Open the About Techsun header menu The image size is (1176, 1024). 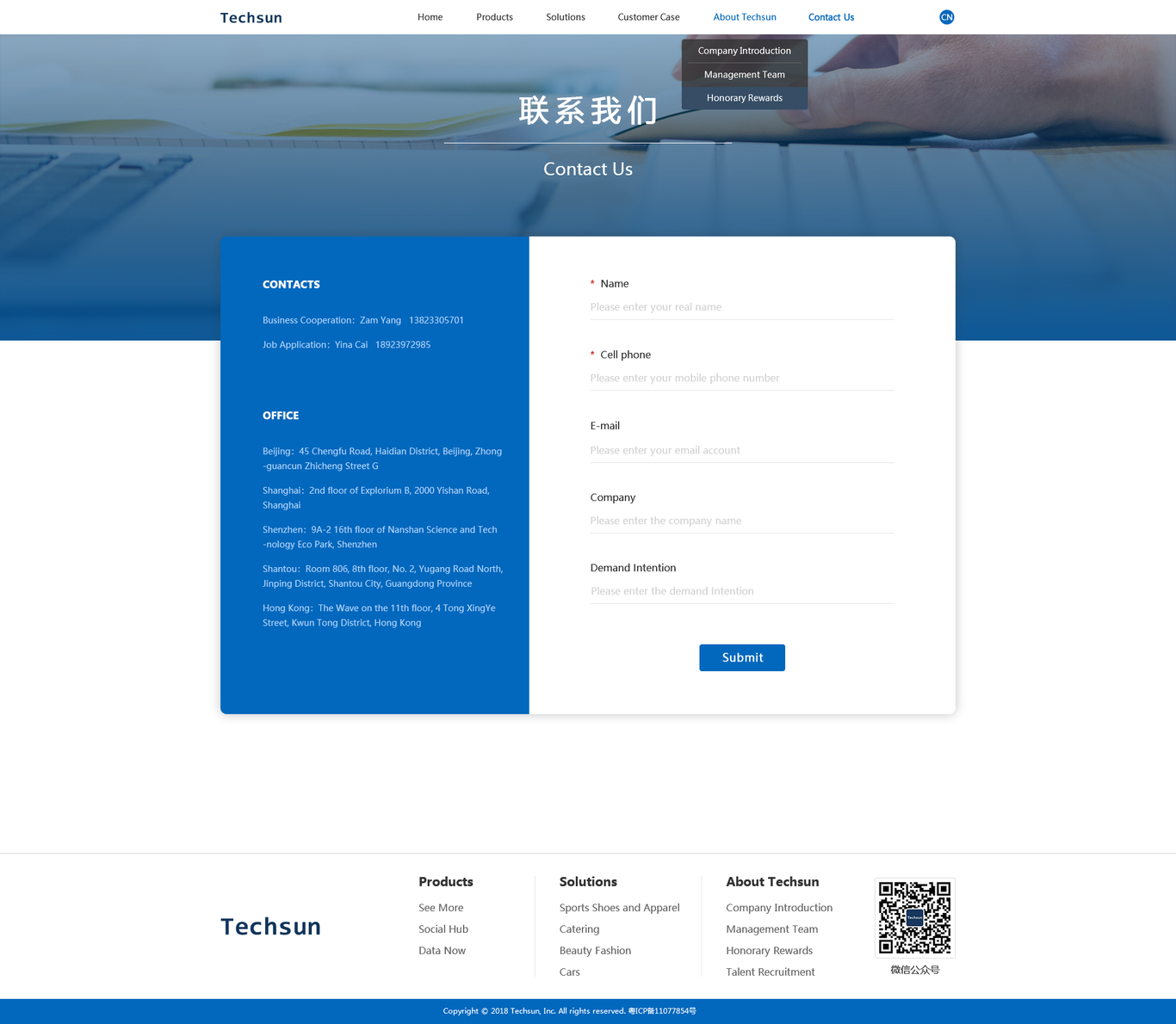[745, 17]
